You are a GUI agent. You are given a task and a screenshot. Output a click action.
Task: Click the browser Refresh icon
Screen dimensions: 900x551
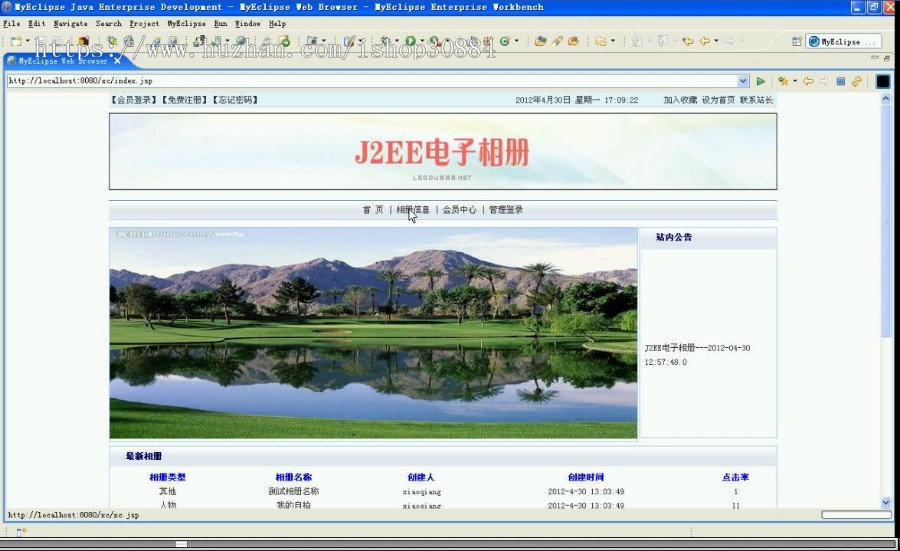857,81
